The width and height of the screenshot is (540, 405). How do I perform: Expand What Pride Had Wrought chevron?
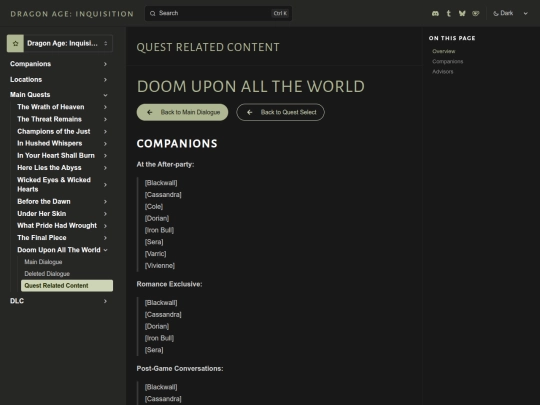point(105,226)
